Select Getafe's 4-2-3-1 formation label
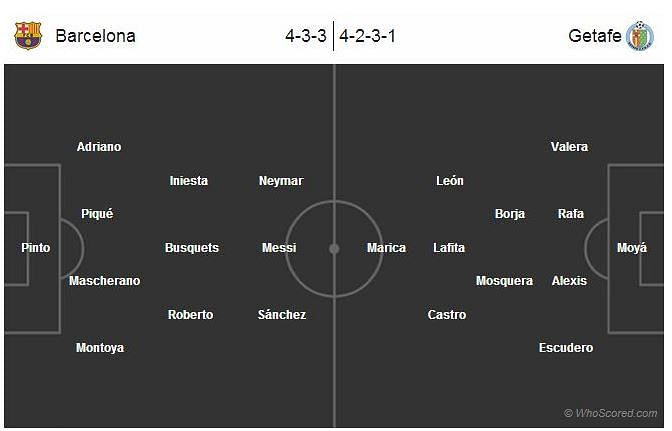This screenshot has height=431, width=672. pos(367,36)
